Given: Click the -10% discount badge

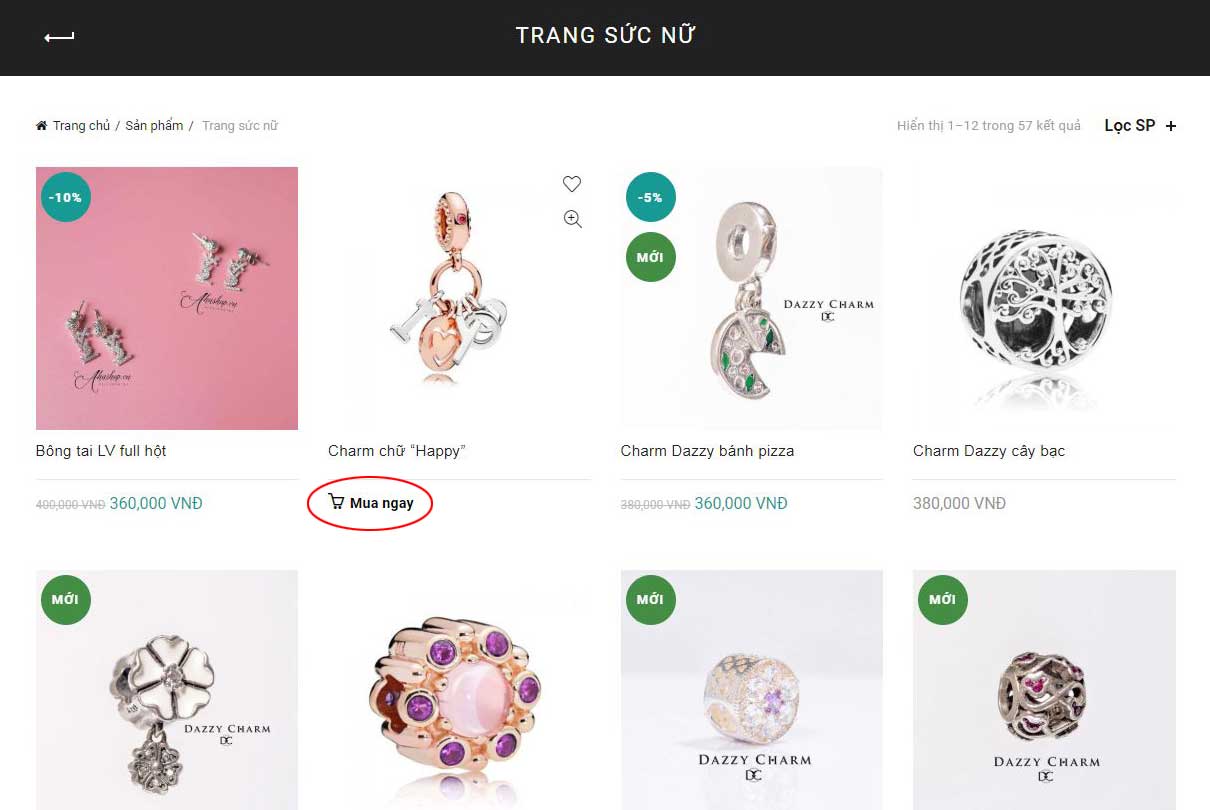Looking at the screenshot, I should click(66, 197).
